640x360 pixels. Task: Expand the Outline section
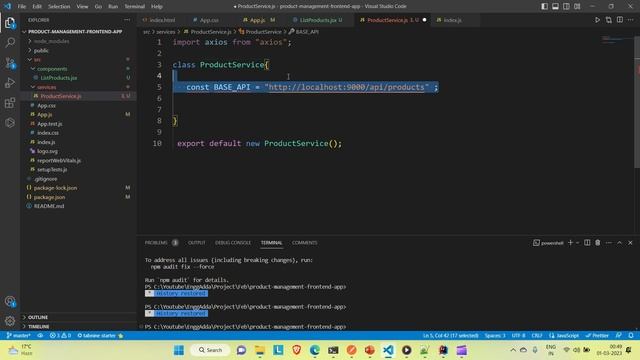[78, 317]
